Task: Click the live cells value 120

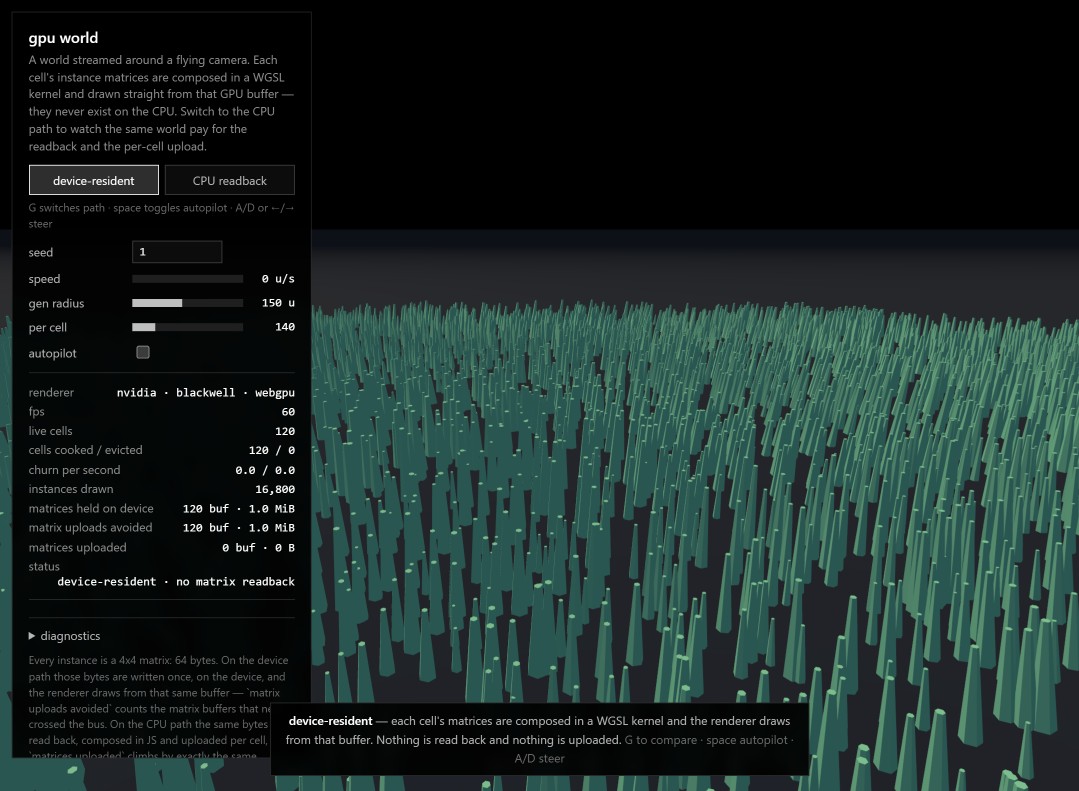Action: (285, 431)
